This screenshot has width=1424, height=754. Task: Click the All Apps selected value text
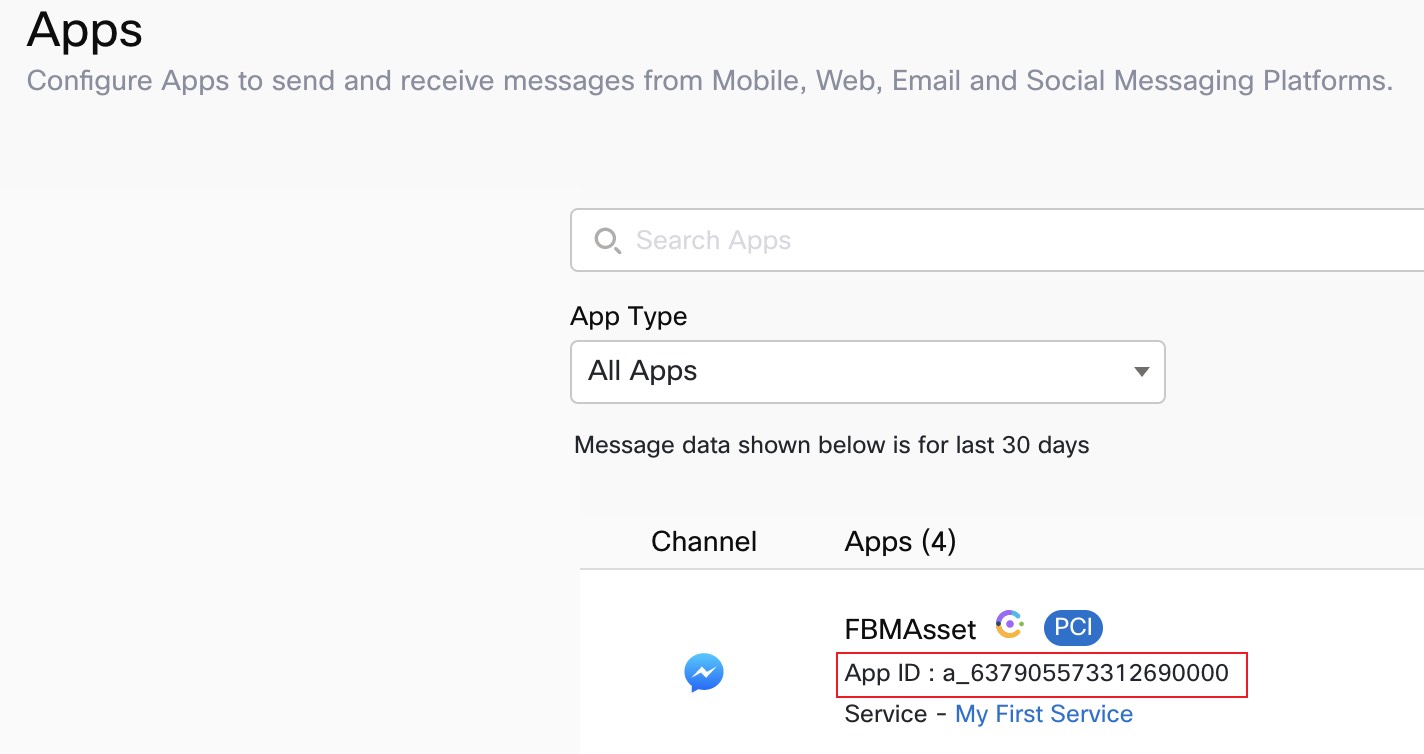click(642, 371)
